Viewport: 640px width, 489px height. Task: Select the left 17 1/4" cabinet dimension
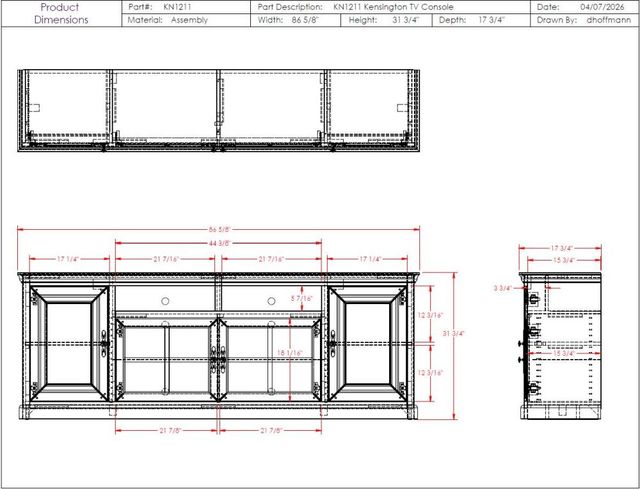tap(67, 259)
